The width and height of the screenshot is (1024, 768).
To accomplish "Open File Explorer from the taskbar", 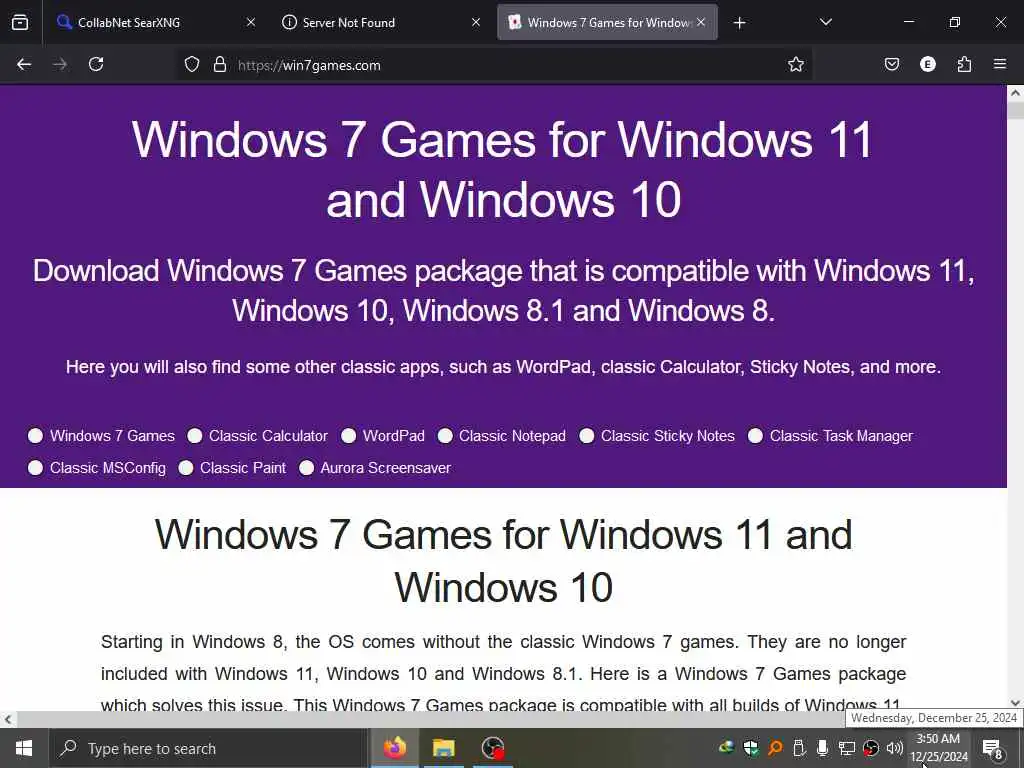I will [443, 748].
